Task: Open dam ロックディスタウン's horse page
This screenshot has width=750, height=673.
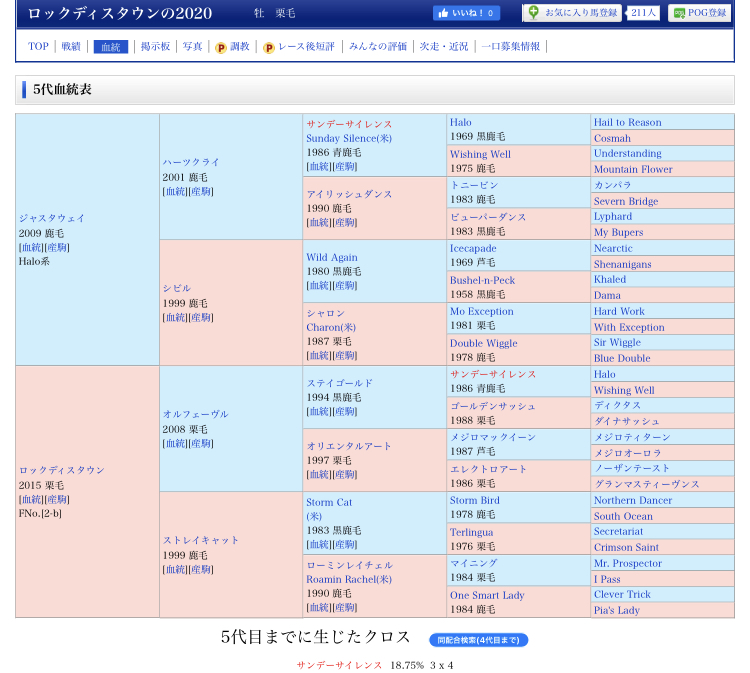Action: click(x=61, y=470)
